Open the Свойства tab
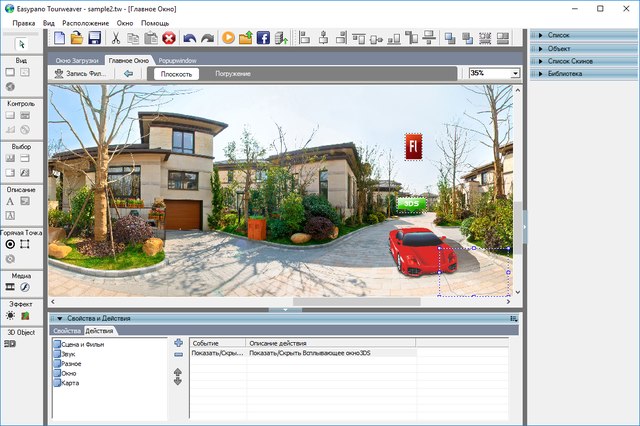 pyautogui.click(x=67, y=331)
